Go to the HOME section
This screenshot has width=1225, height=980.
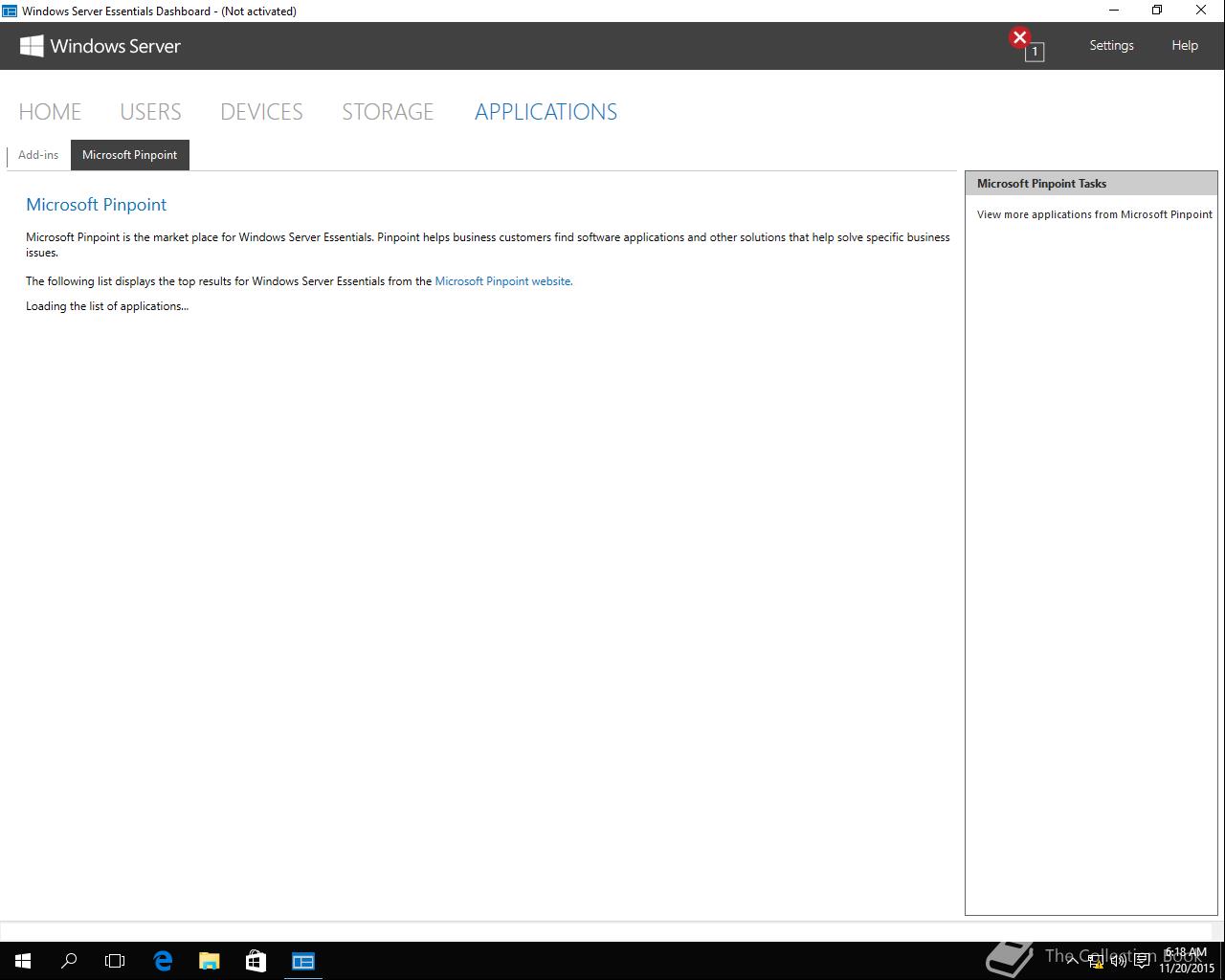[50, 112]
